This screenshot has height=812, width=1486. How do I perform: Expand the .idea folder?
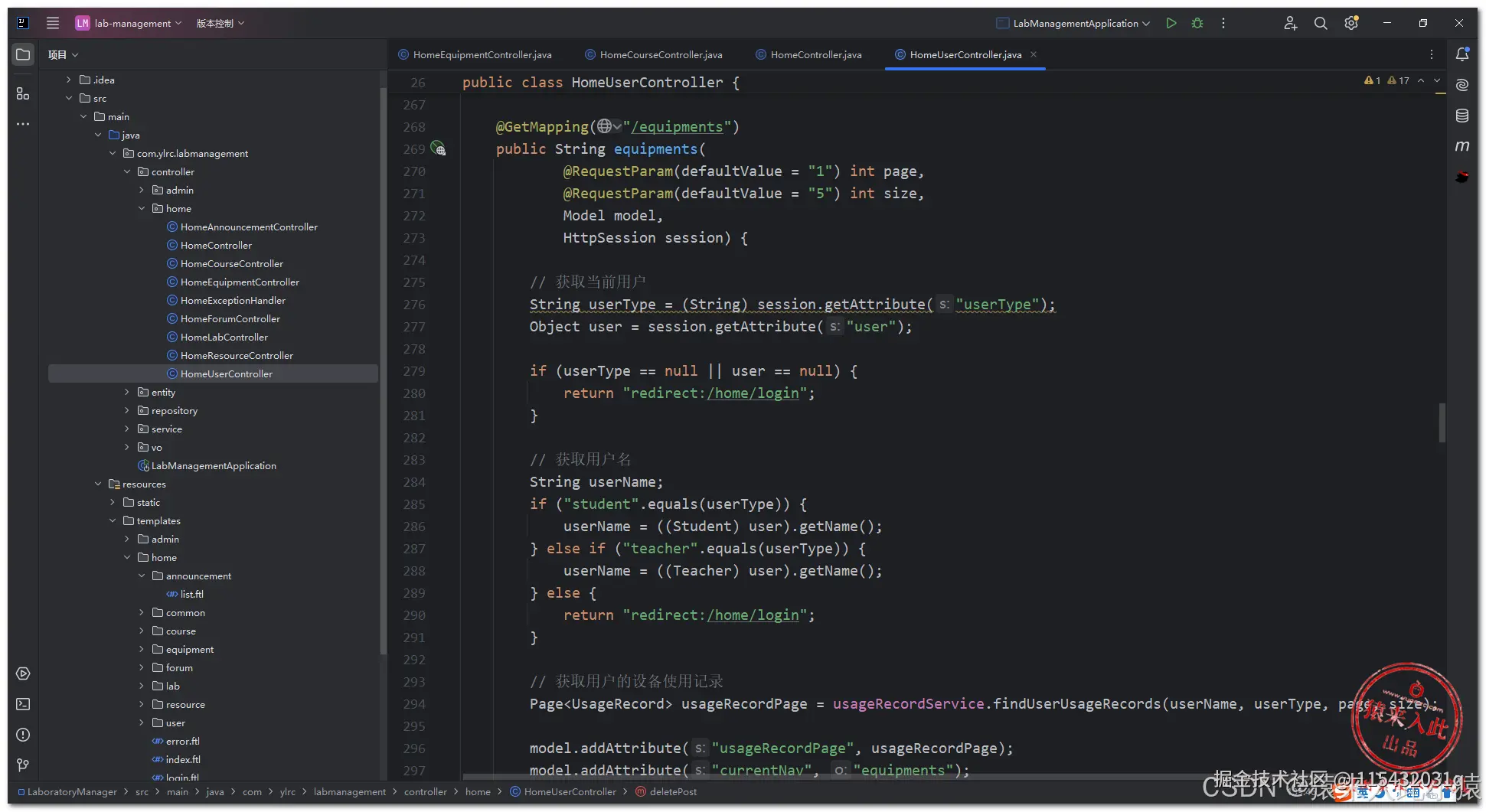(x=69, y=80)
